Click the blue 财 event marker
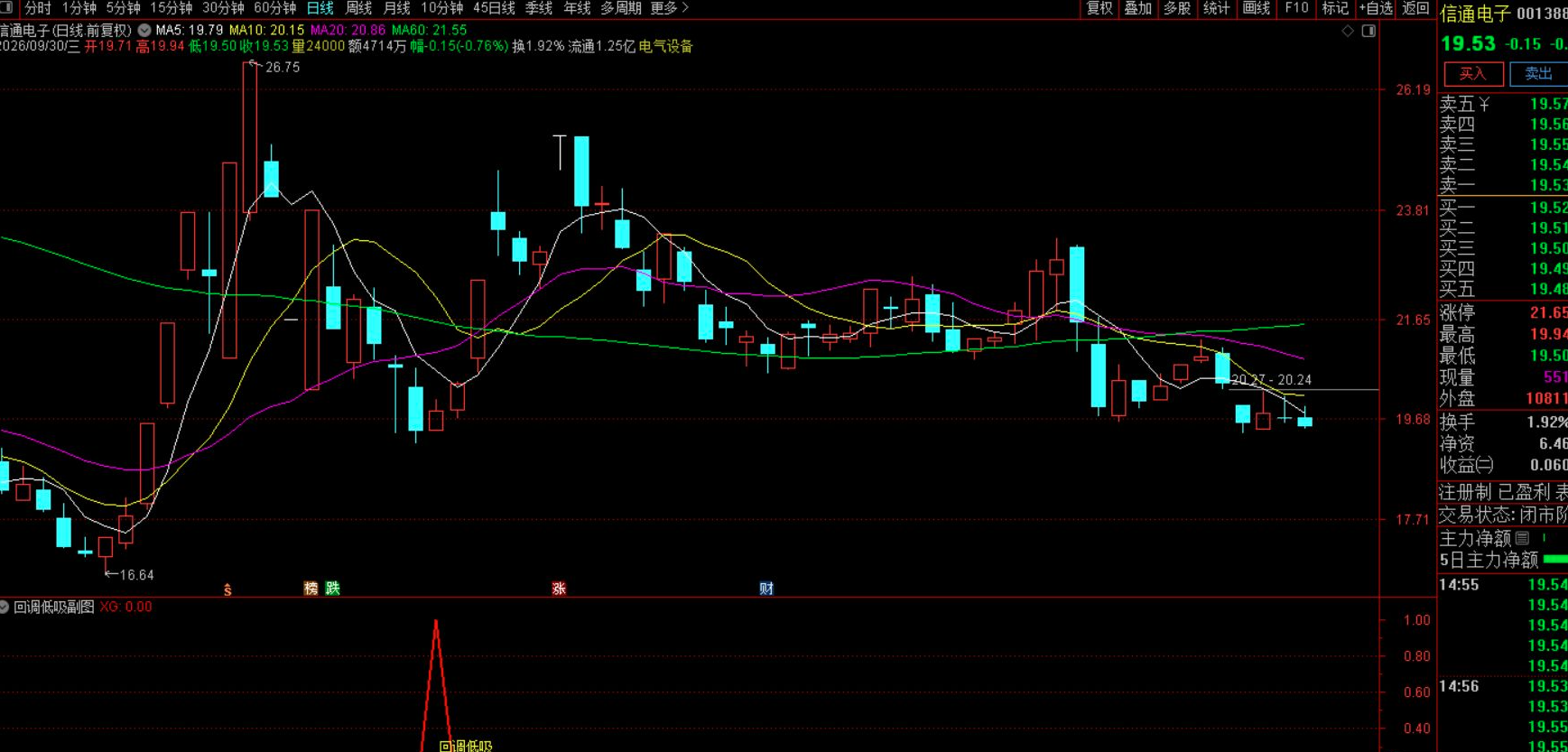Viewport: 1568px width, 752px height. coord(766,589)
